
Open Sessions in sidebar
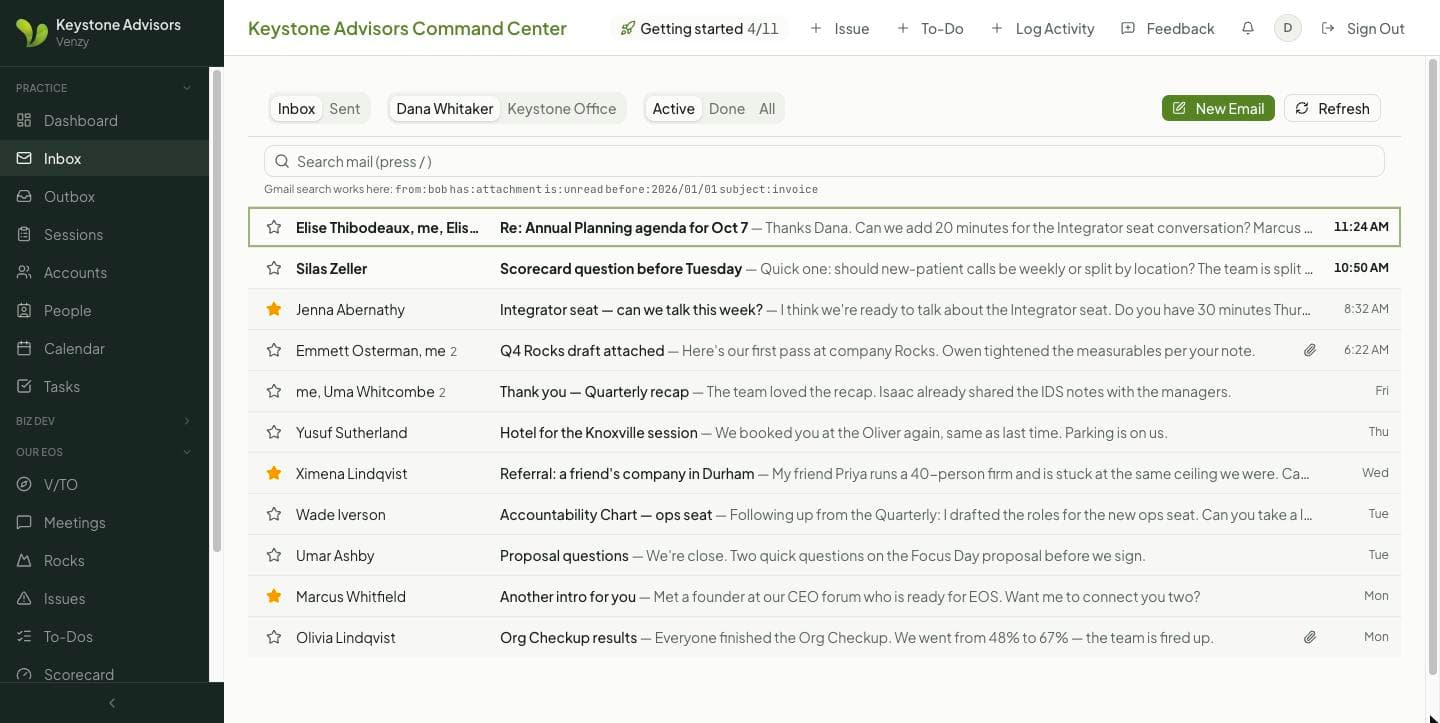coord(104,234)
